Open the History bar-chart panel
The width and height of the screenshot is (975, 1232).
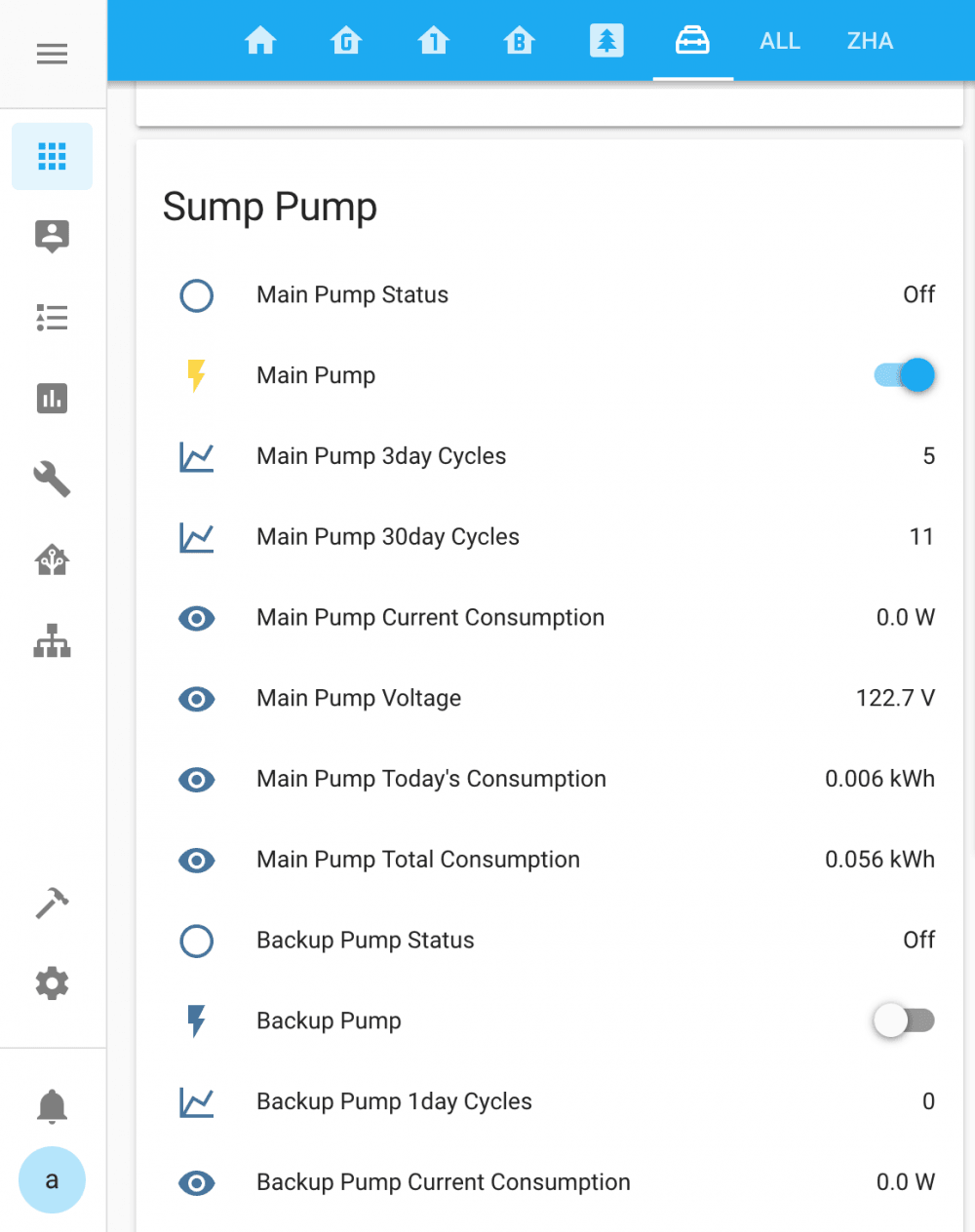click(52, 399)
